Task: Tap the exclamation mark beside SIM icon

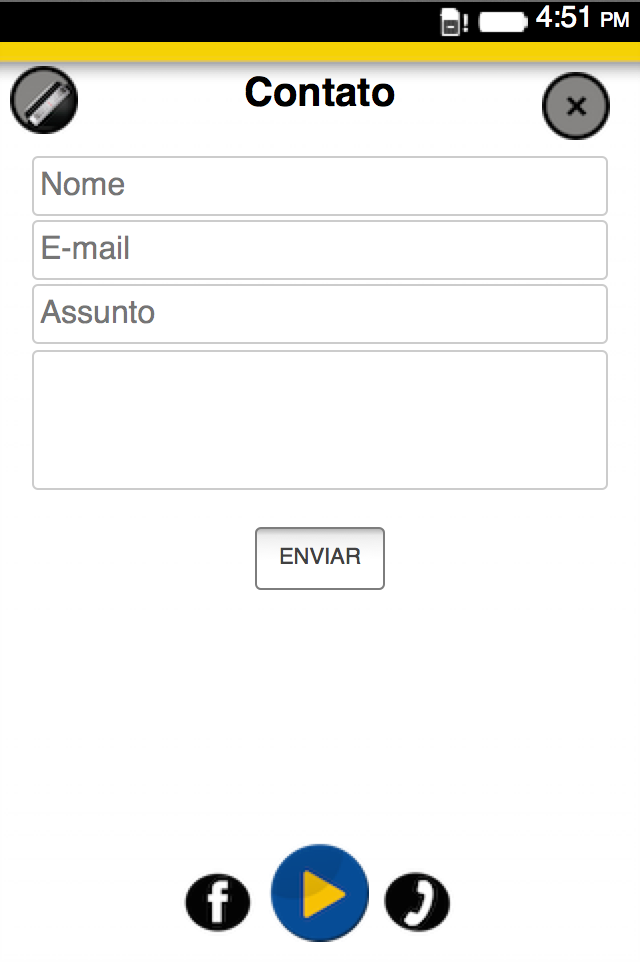Action: [466, 23]
